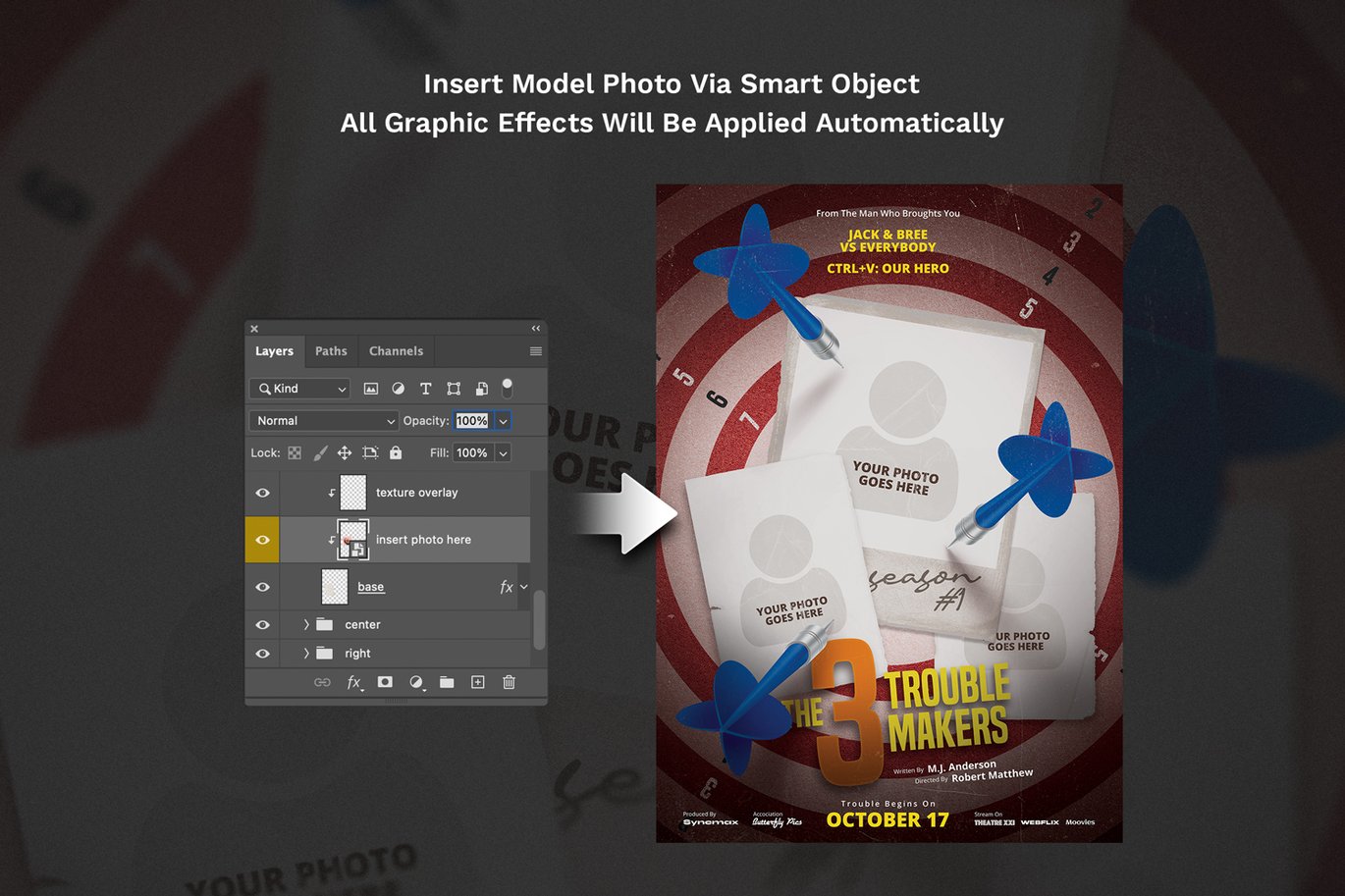Switch to the Layers tab
The image size is (1345, 896).
274,351
